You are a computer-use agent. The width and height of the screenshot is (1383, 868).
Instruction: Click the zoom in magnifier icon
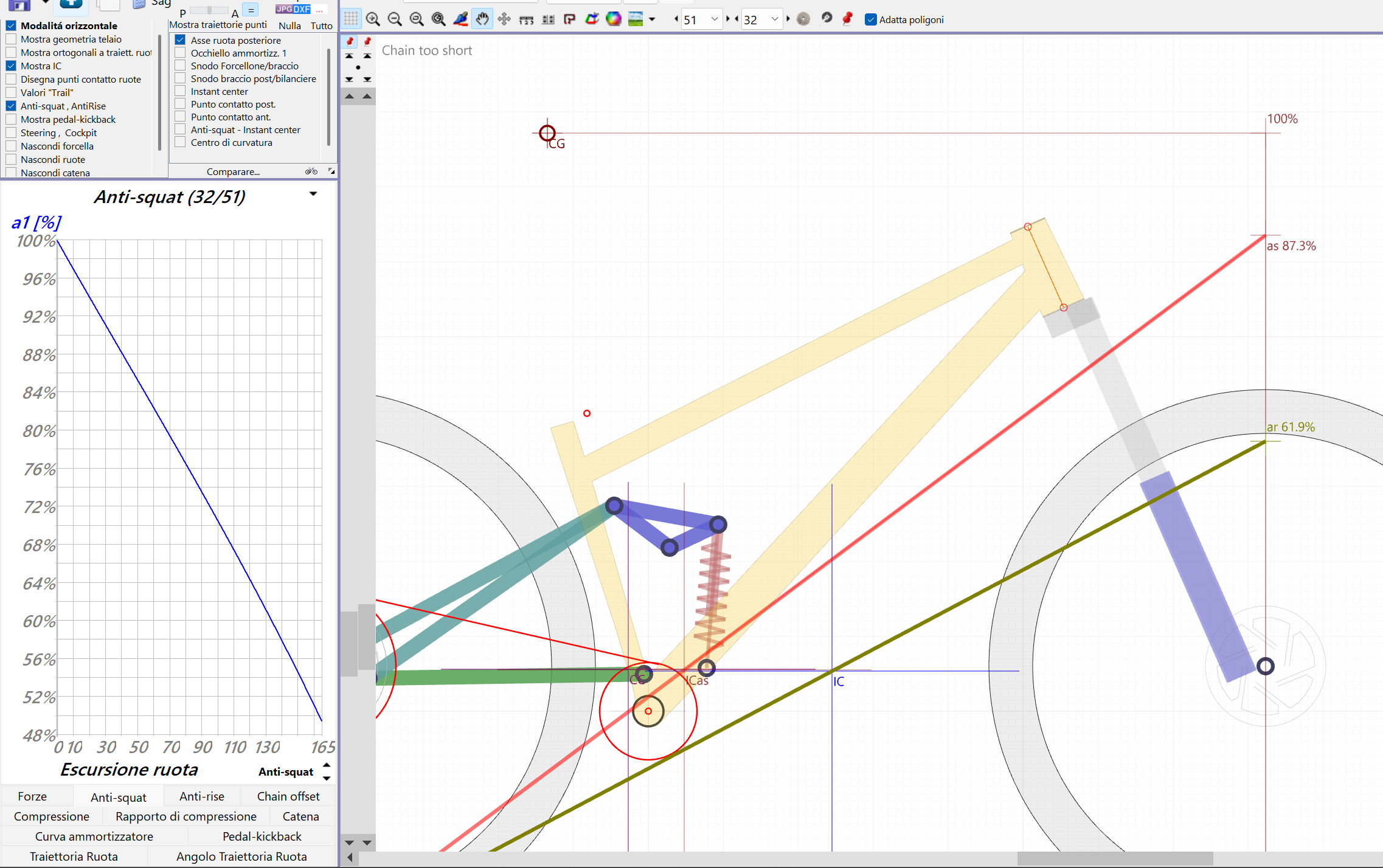[x=373, y=19]
